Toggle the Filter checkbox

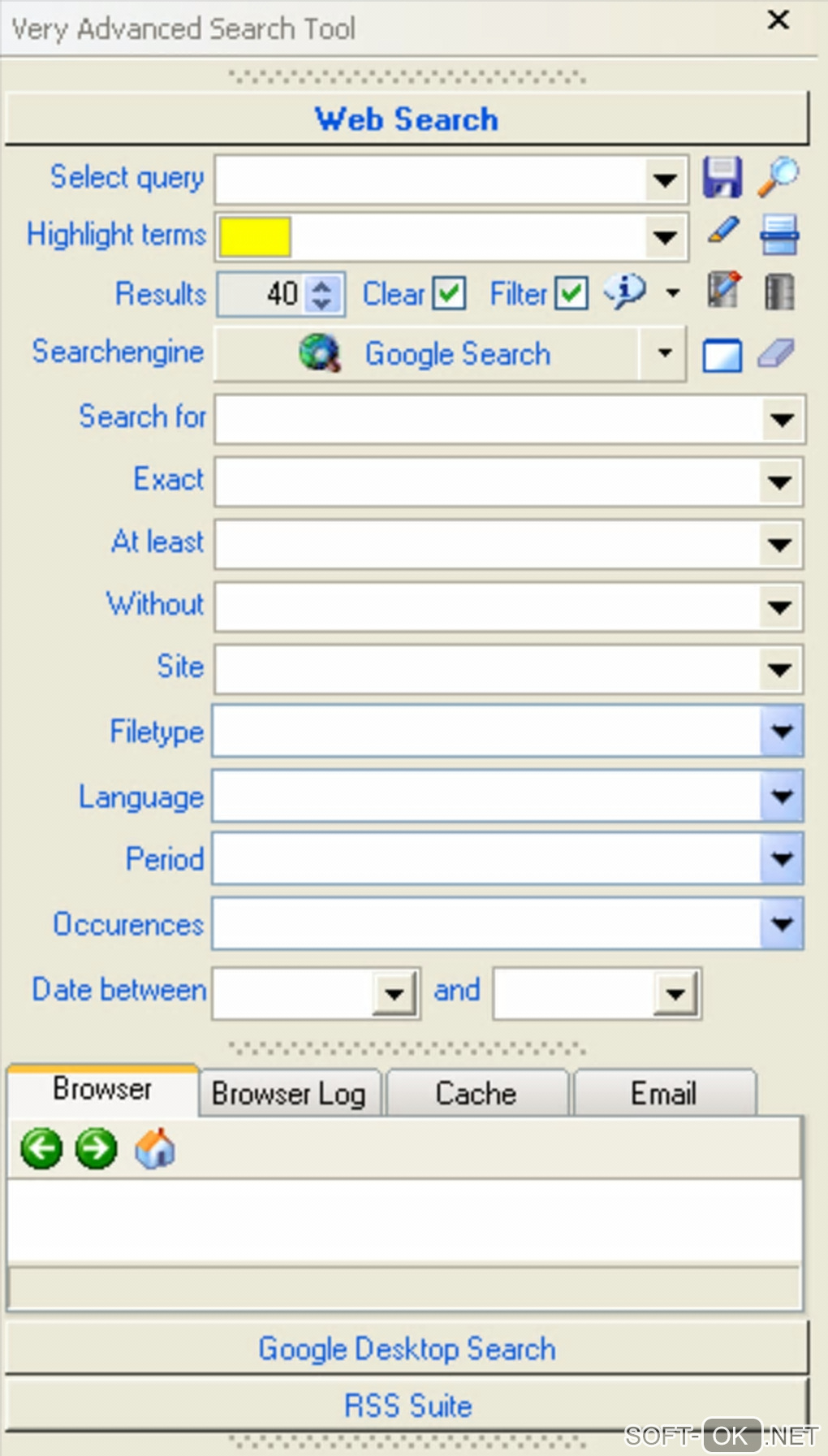point(571,293)
